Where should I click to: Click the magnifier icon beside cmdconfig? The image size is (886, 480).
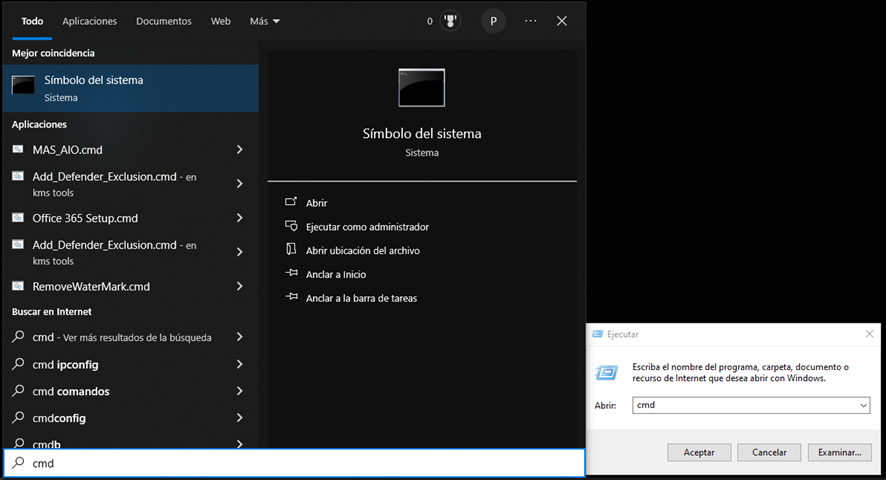(x=18, y=417)
